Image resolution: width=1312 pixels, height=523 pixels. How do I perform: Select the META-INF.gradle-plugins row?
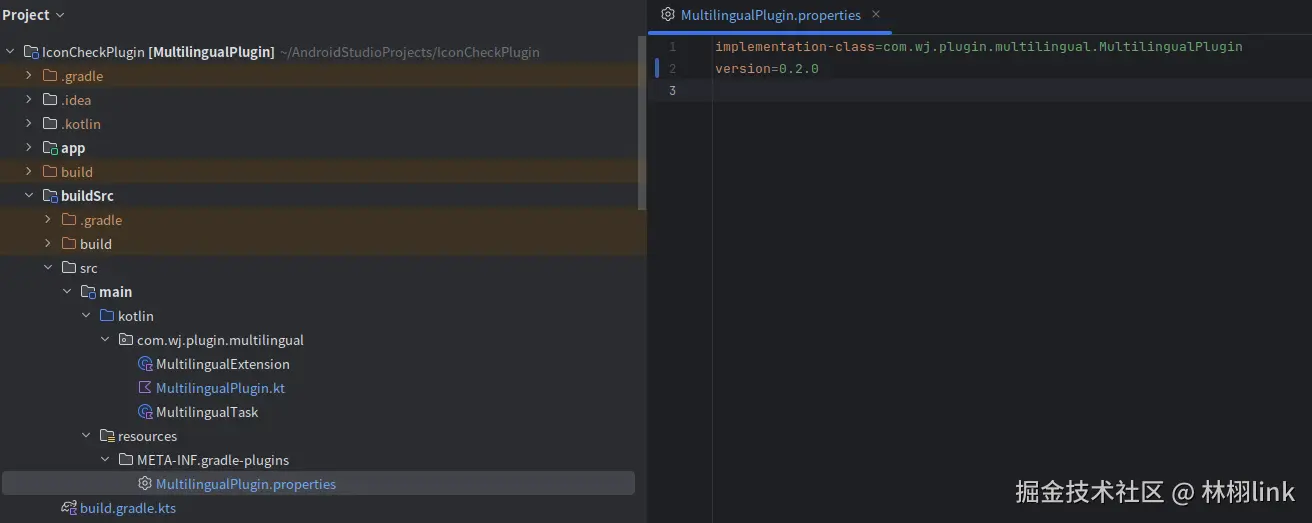tap(319, 460)
